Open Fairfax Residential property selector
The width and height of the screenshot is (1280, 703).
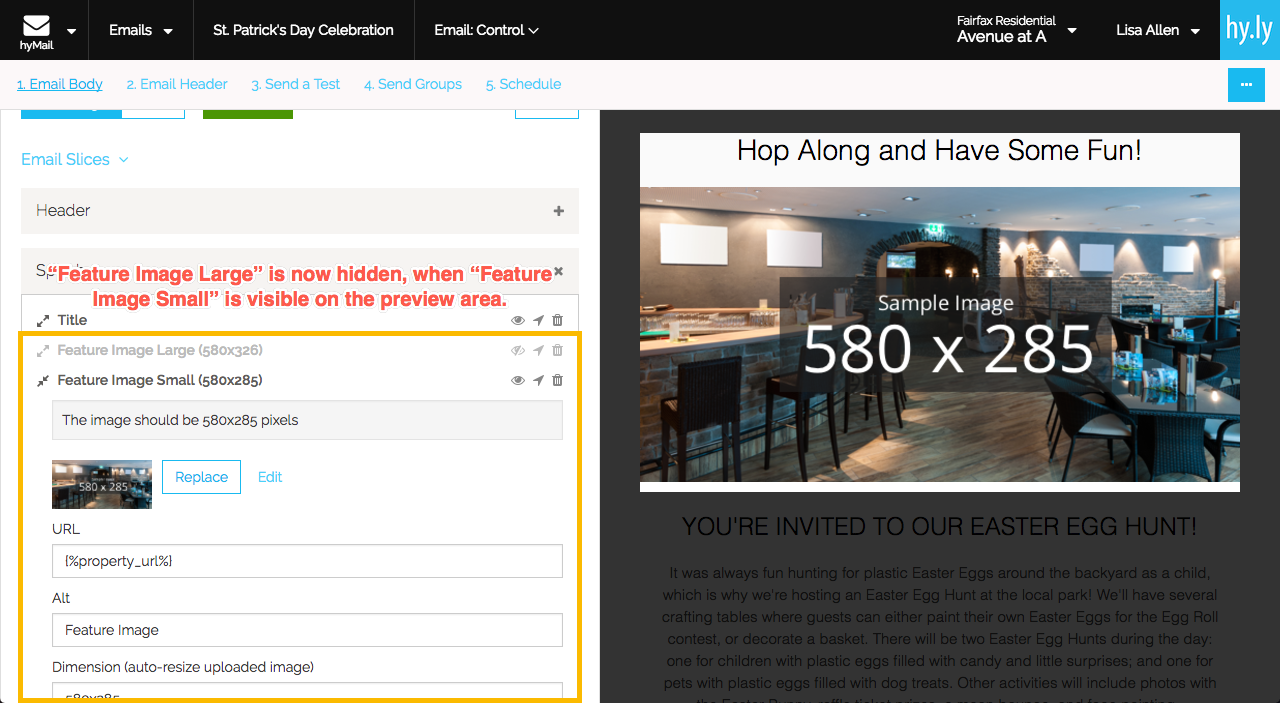(1016, 30)
